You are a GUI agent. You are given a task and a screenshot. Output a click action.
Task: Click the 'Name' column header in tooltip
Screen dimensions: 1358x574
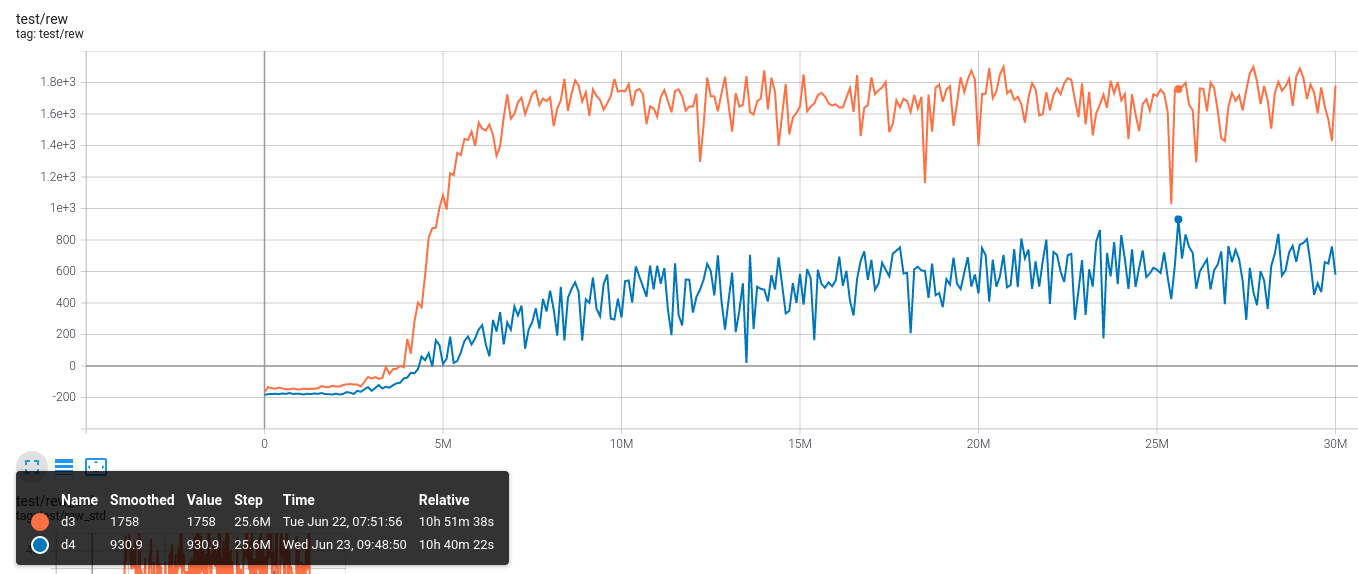coord(79,500)
